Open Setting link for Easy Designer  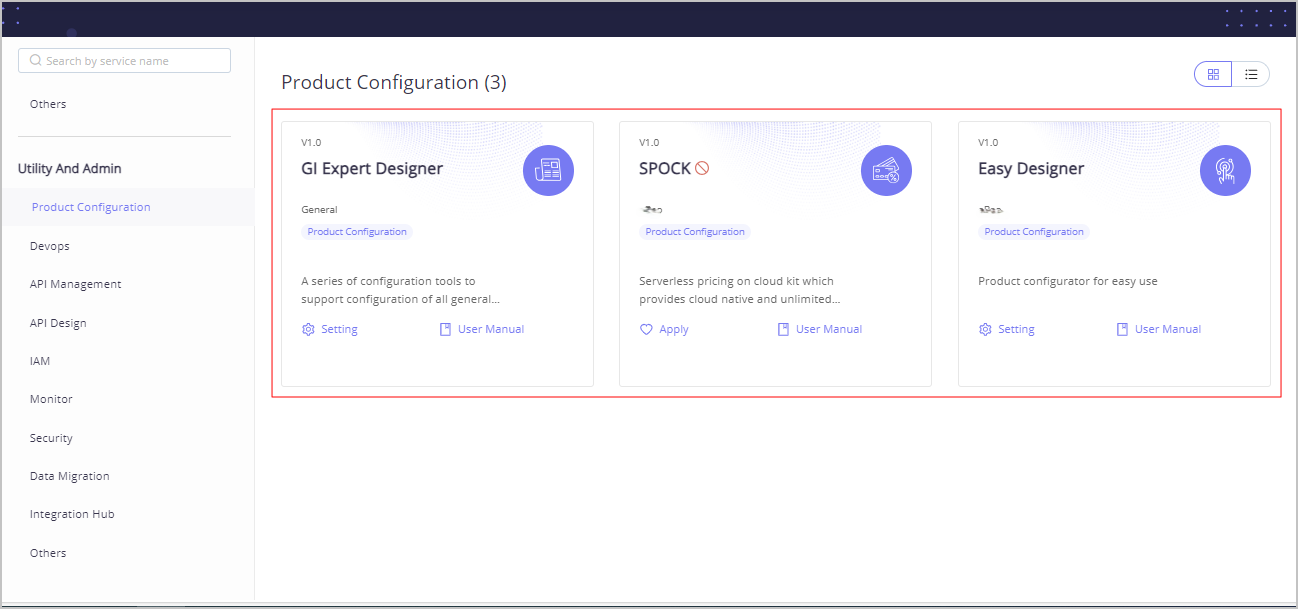(x=1016, y=329)
